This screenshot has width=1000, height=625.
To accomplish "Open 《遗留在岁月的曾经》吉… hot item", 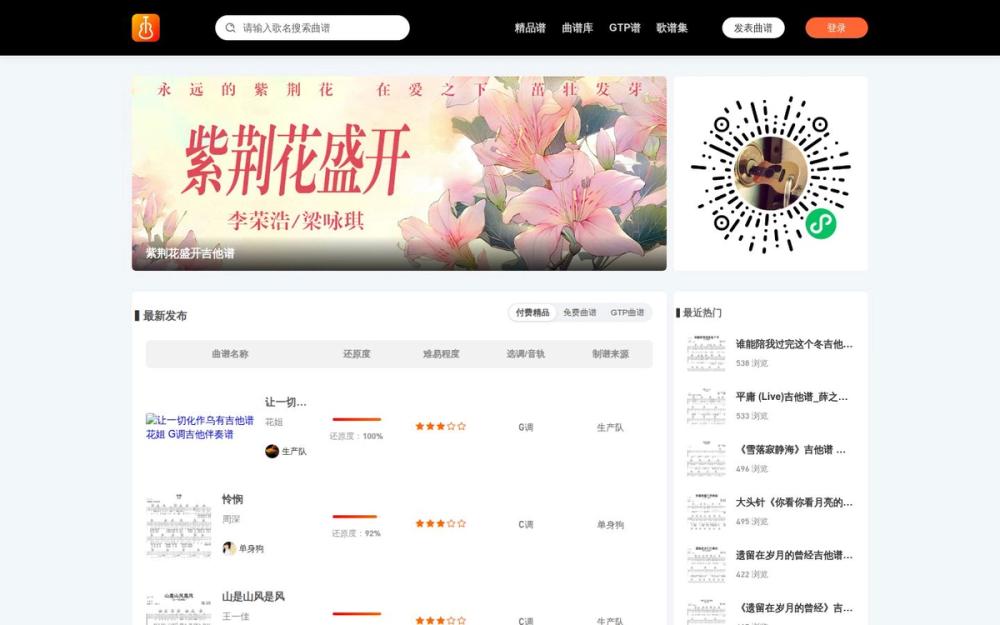I will coord(794,608).
